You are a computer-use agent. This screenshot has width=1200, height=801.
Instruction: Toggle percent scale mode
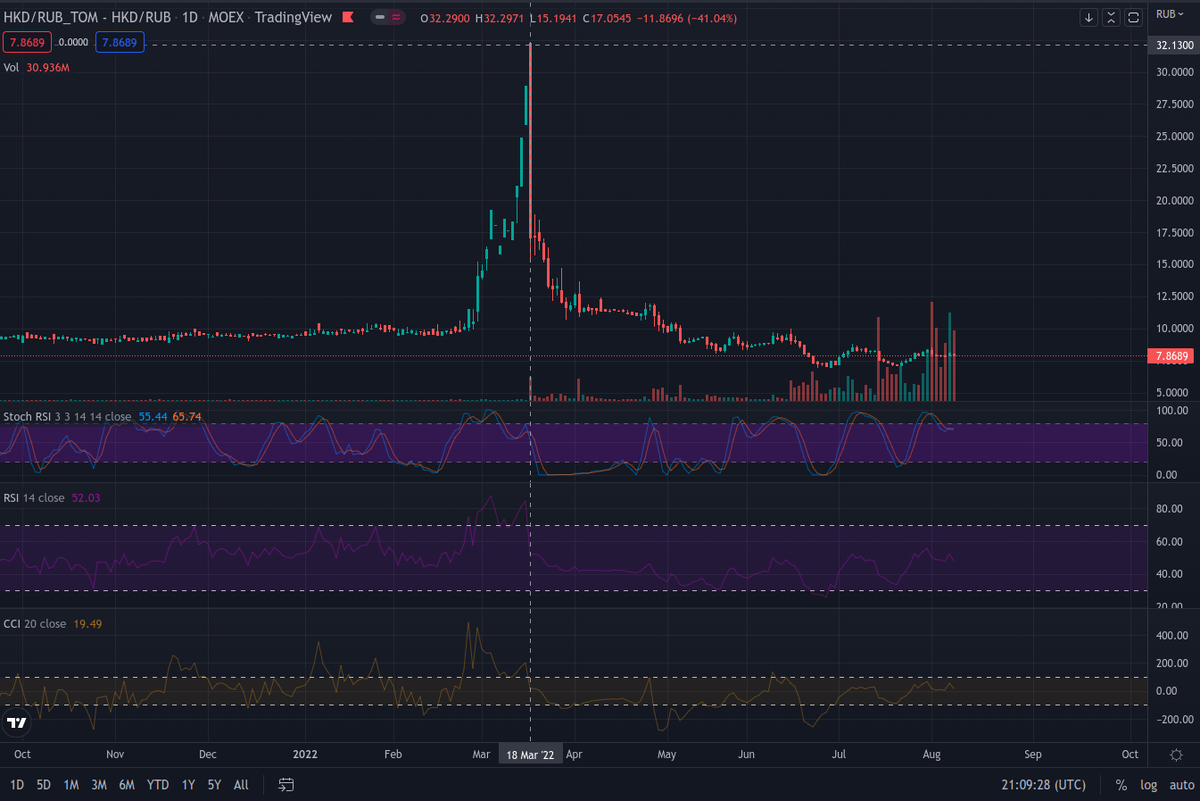[x=1122, y=785]
